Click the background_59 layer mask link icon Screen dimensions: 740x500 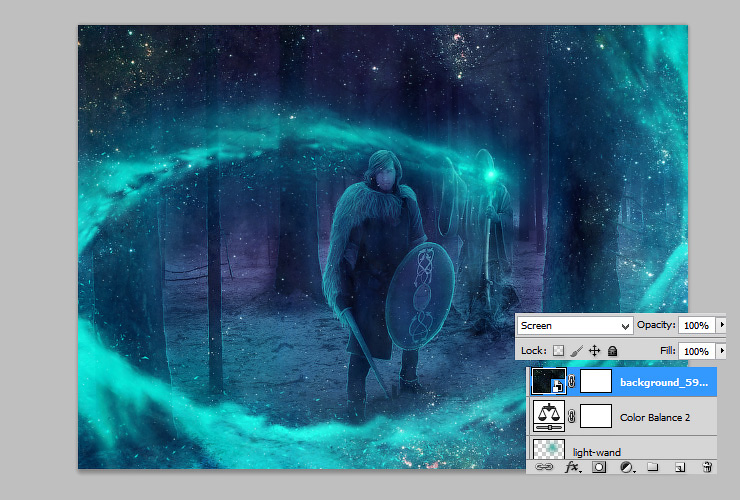(x=572, y=381)
